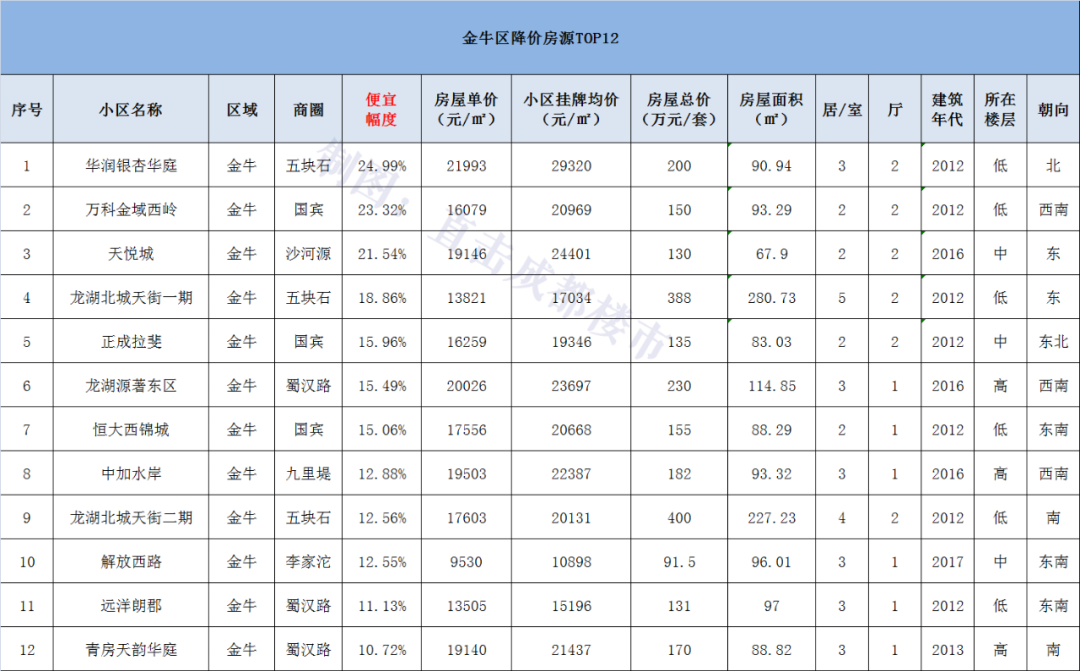Click the 沙河源 business district cell
This screenshot has width=1080, height=671.
tap(309, 254)
